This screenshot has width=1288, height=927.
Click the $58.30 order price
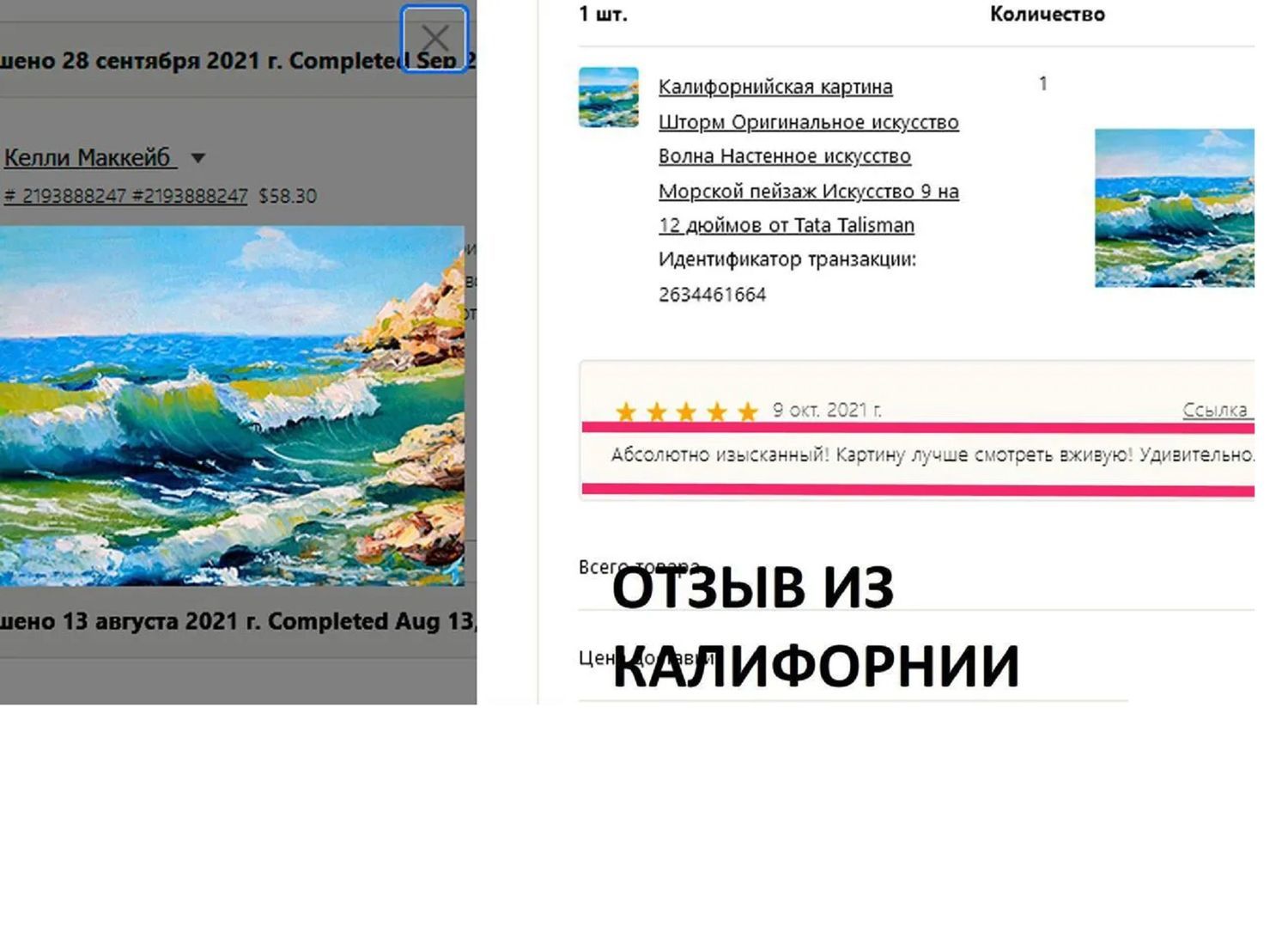[x=288, y=196]
